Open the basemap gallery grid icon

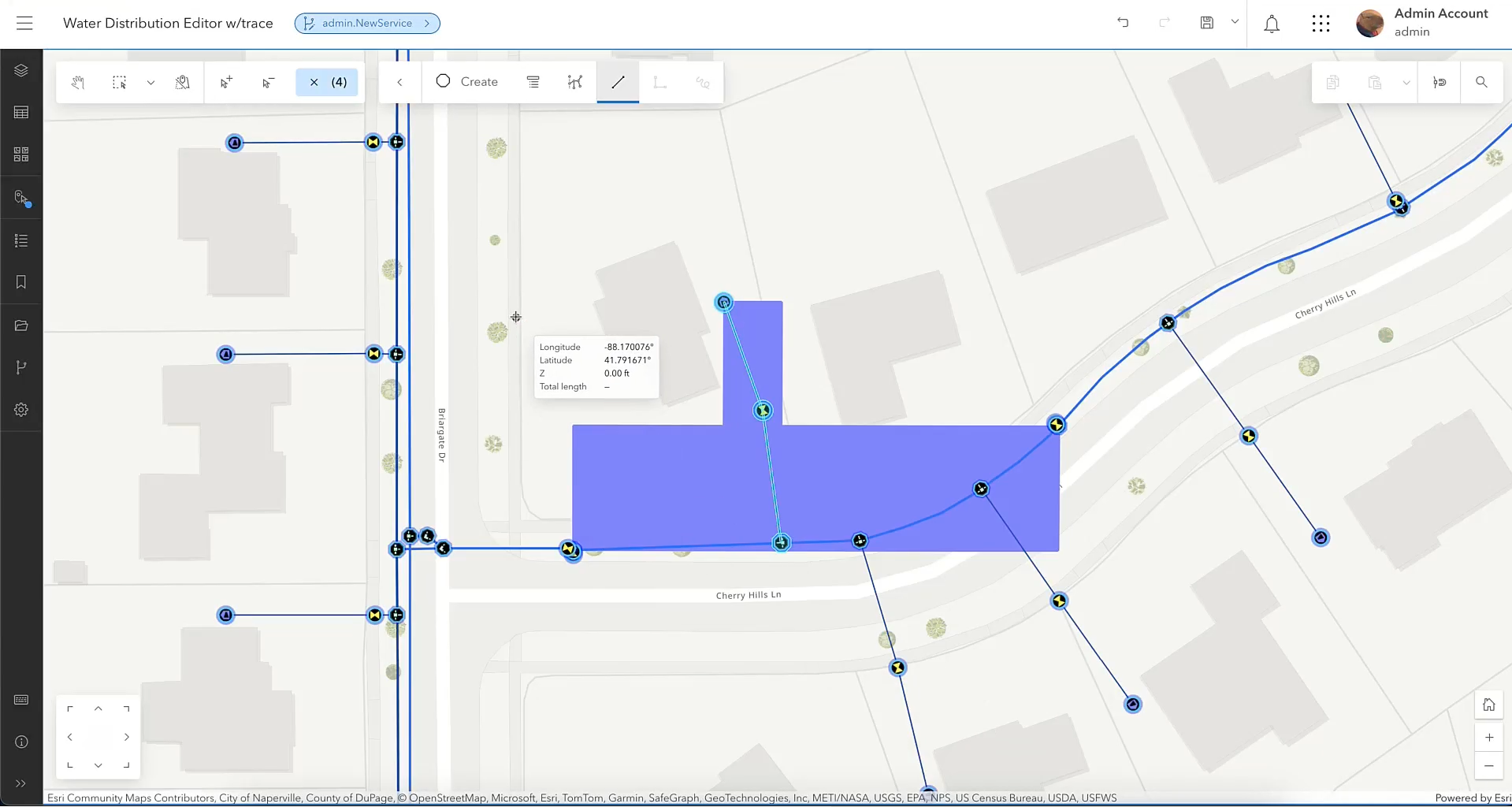pos(21,154)
